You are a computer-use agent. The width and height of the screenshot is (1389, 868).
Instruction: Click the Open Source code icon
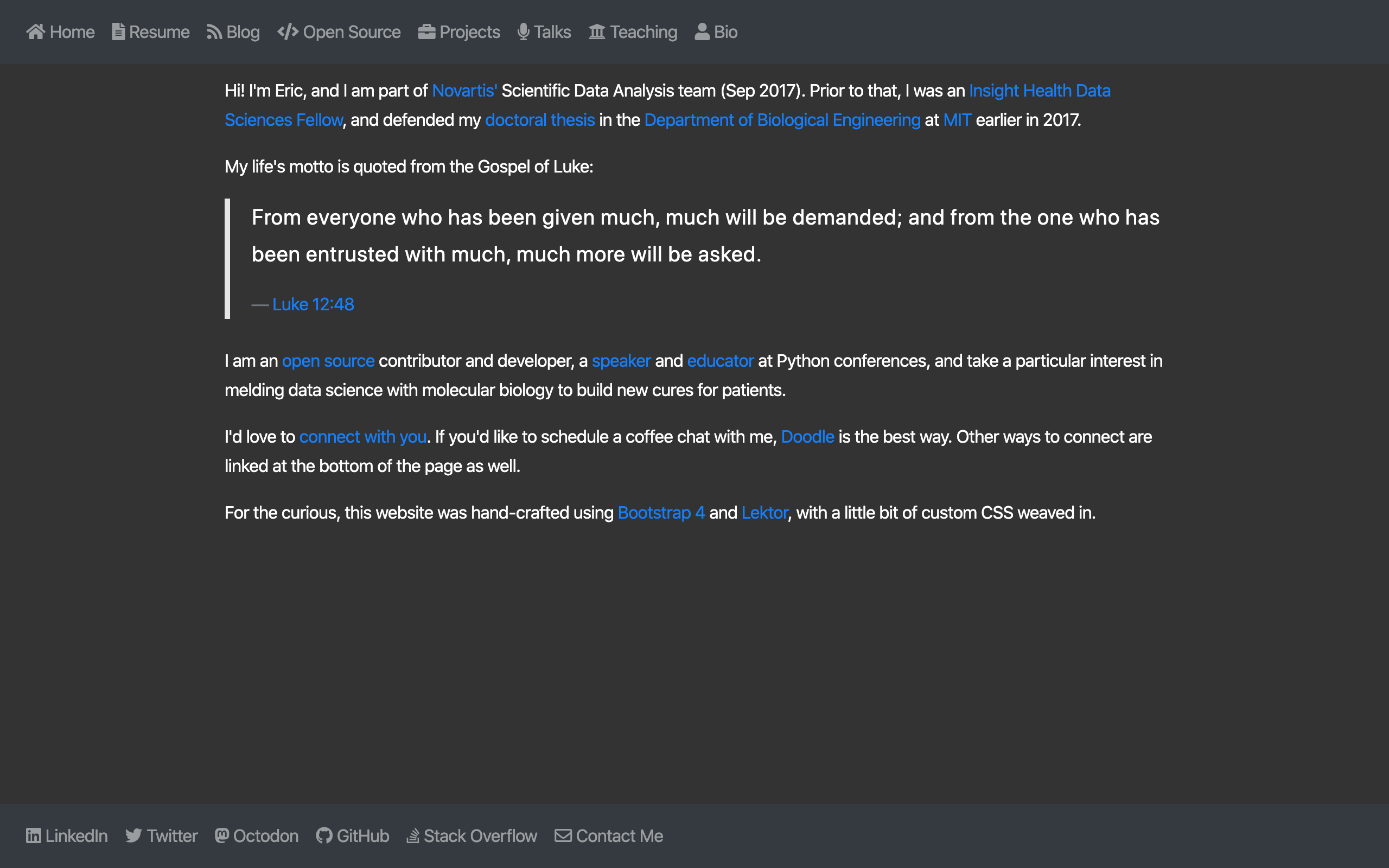point(288,31)
